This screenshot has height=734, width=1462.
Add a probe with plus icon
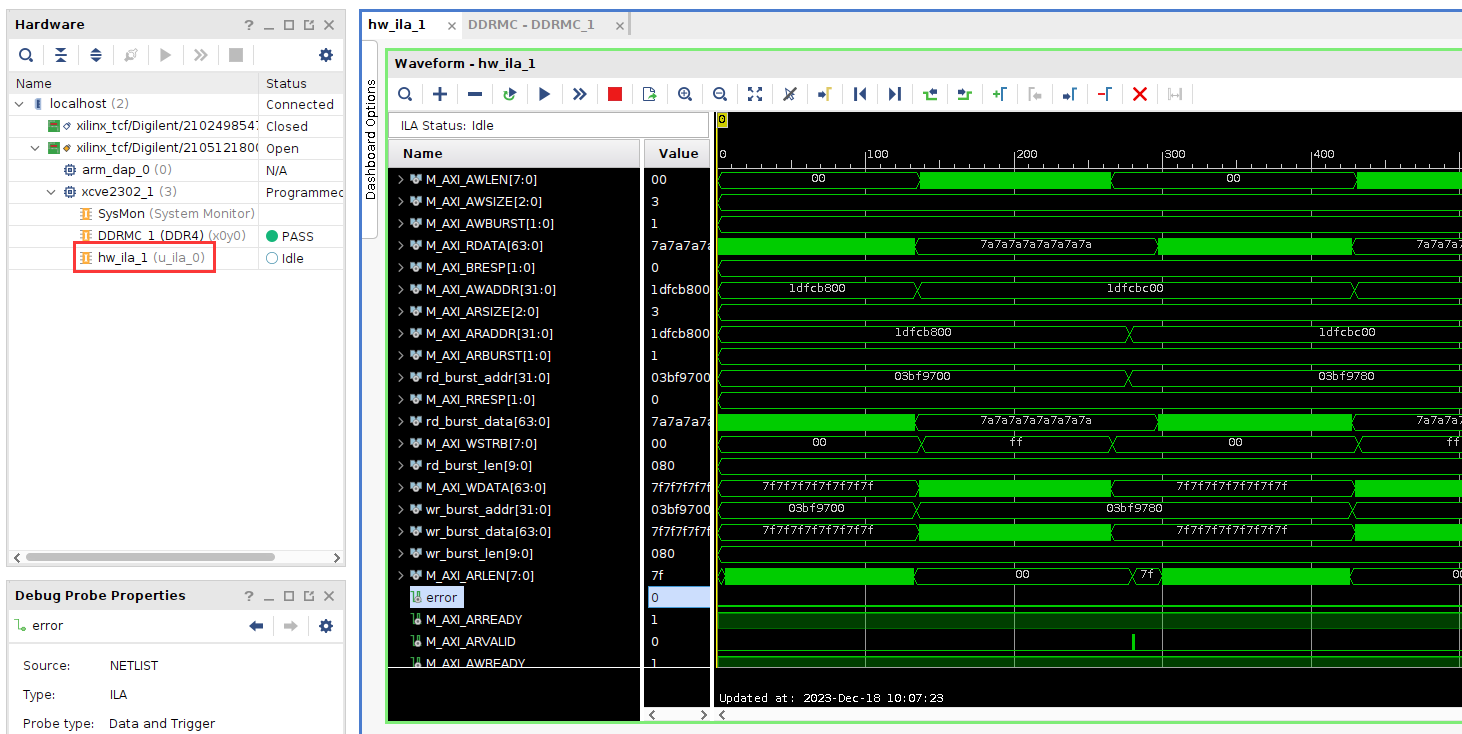point(440,94)
